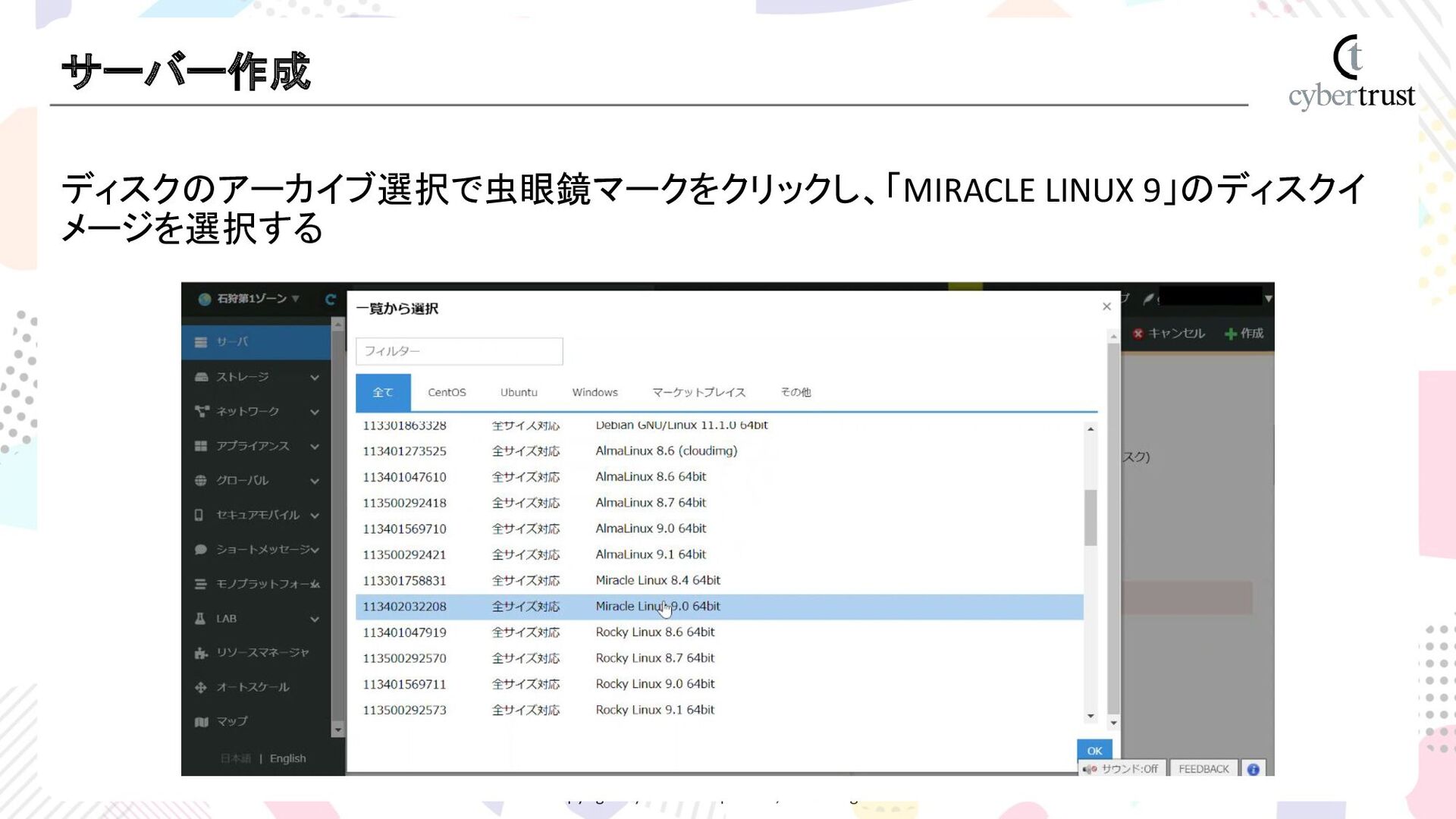
Task: Click the マップ map icon
Action: [201, 722]
